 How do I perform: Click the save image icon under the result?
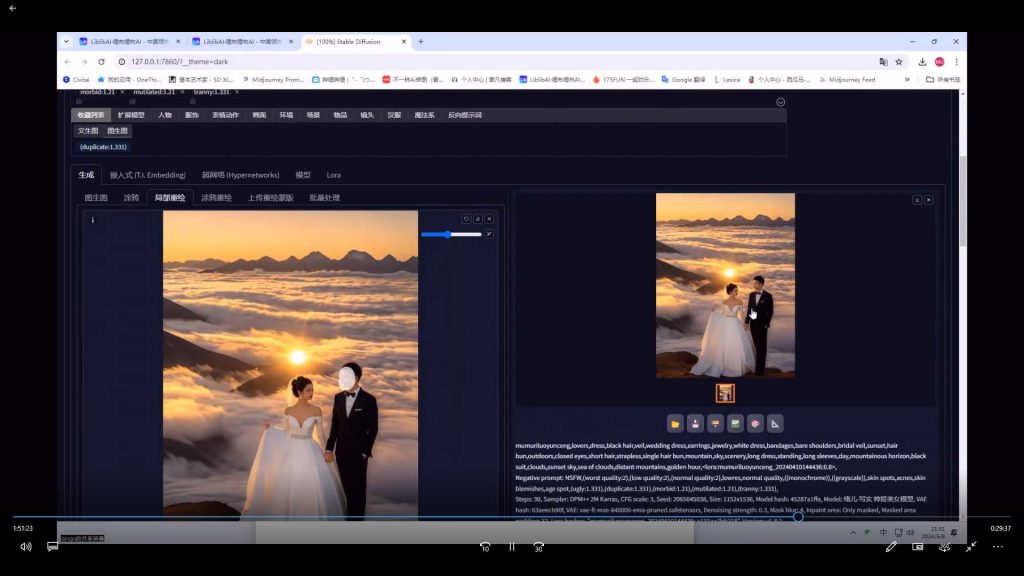(x=695, y=423)
